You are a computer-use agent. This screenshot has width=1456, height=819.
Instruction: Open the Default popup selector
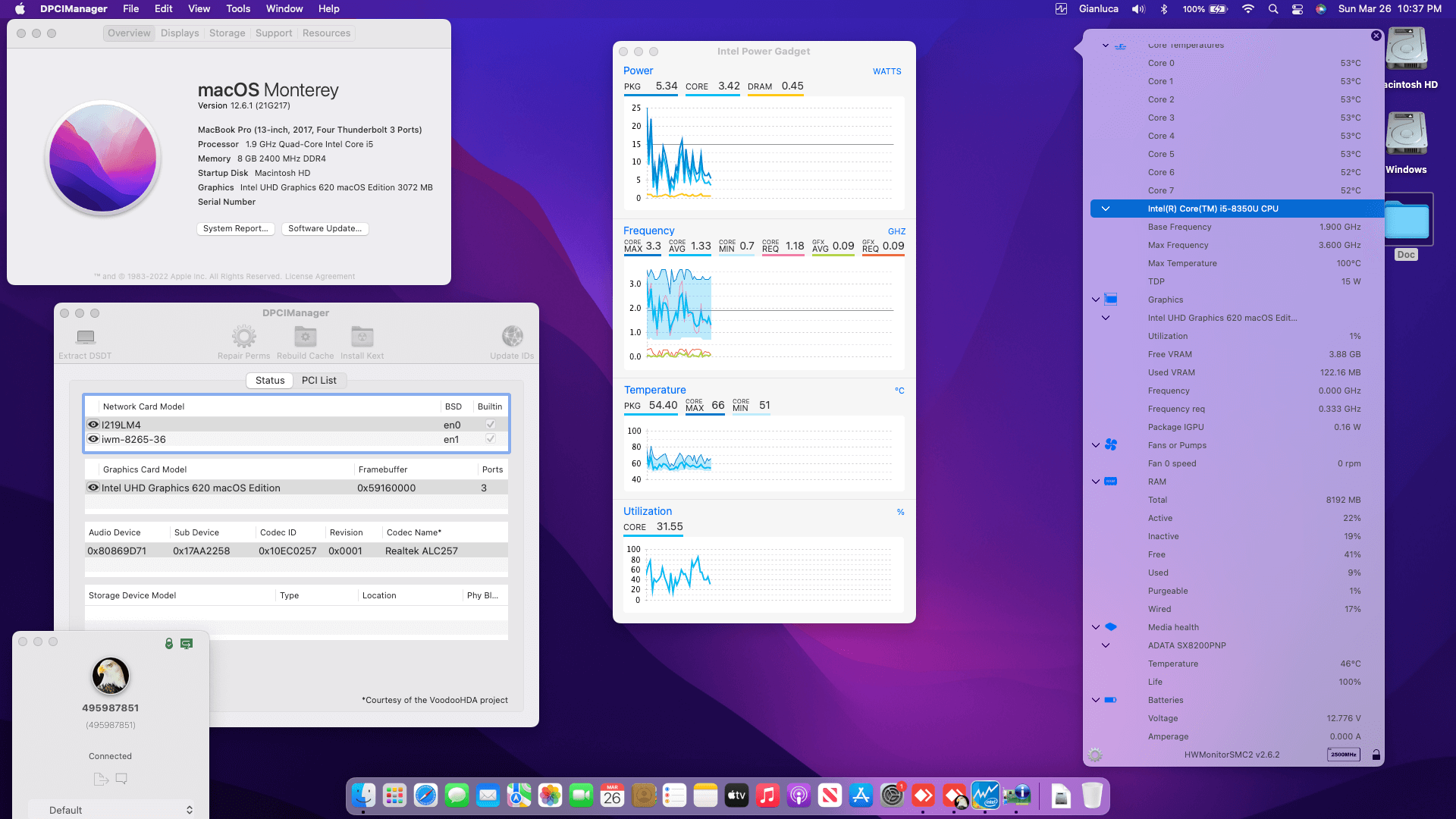[x=112, y=810]
